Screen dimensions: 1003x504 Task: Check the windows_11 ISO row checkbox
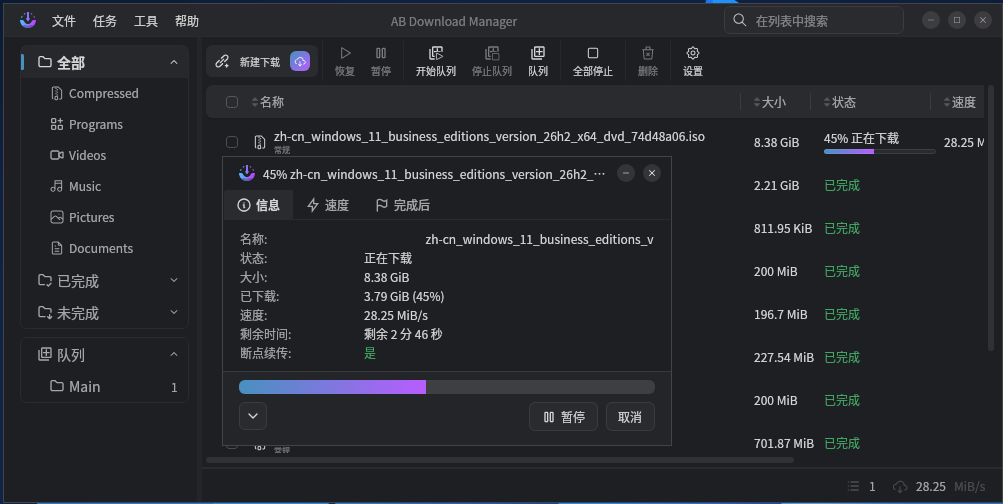click(232, 142)
